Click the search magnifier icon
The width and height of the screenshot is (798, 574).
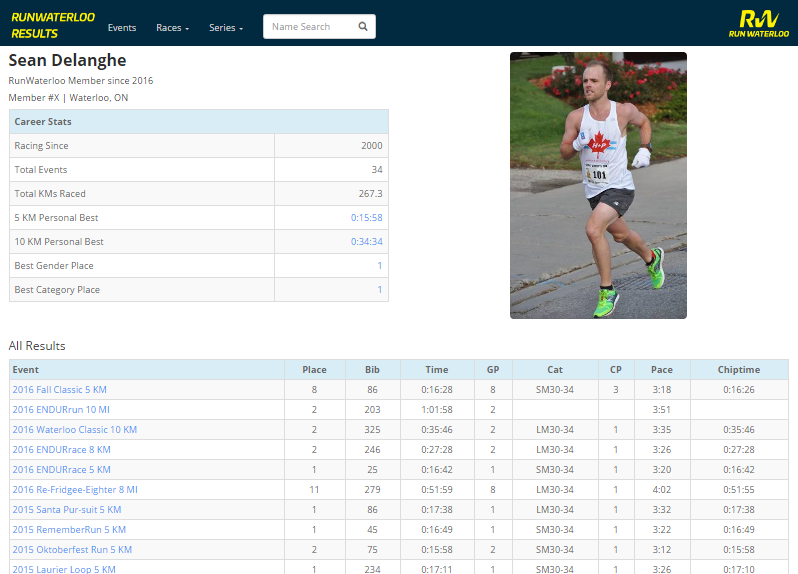click(363, 26)
